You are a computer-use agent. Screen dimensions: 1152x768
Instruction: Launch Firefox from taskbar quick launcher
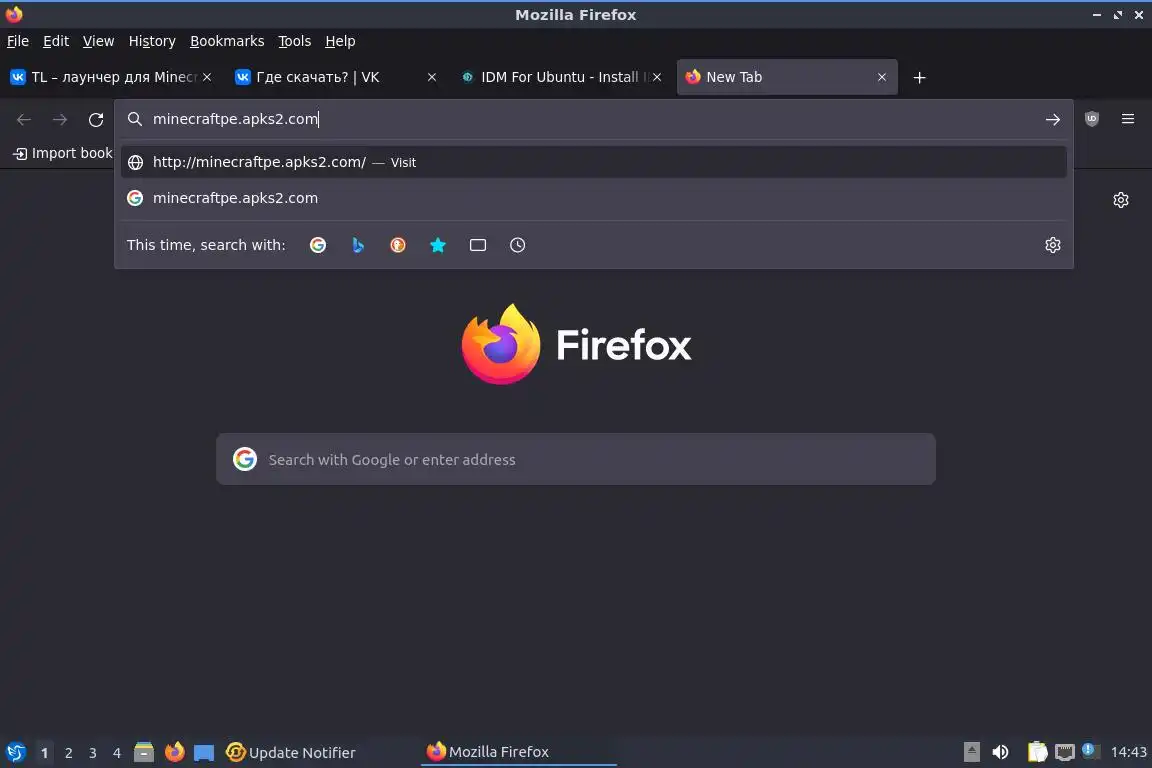click(174, 752)
